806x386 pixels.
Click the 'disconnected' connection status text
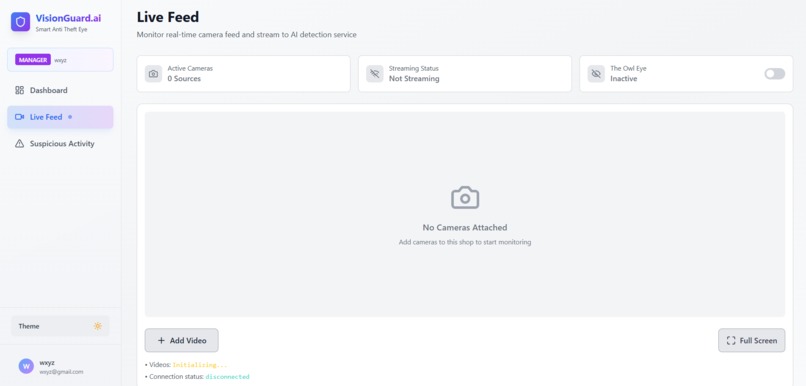point(227,377)
